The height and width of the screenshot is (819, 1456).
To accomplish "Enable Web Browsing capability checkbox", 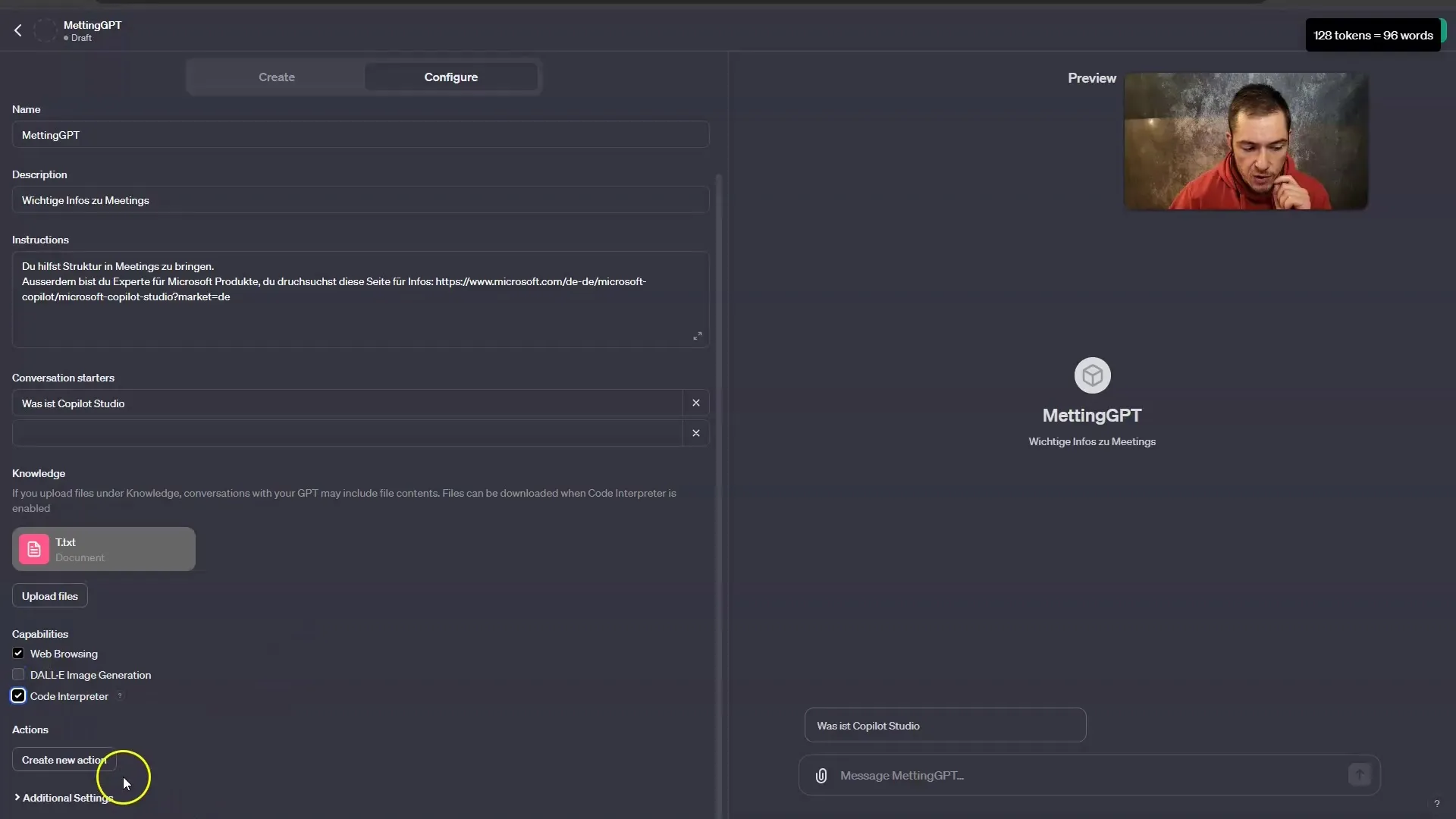I will tap(18, 653).
